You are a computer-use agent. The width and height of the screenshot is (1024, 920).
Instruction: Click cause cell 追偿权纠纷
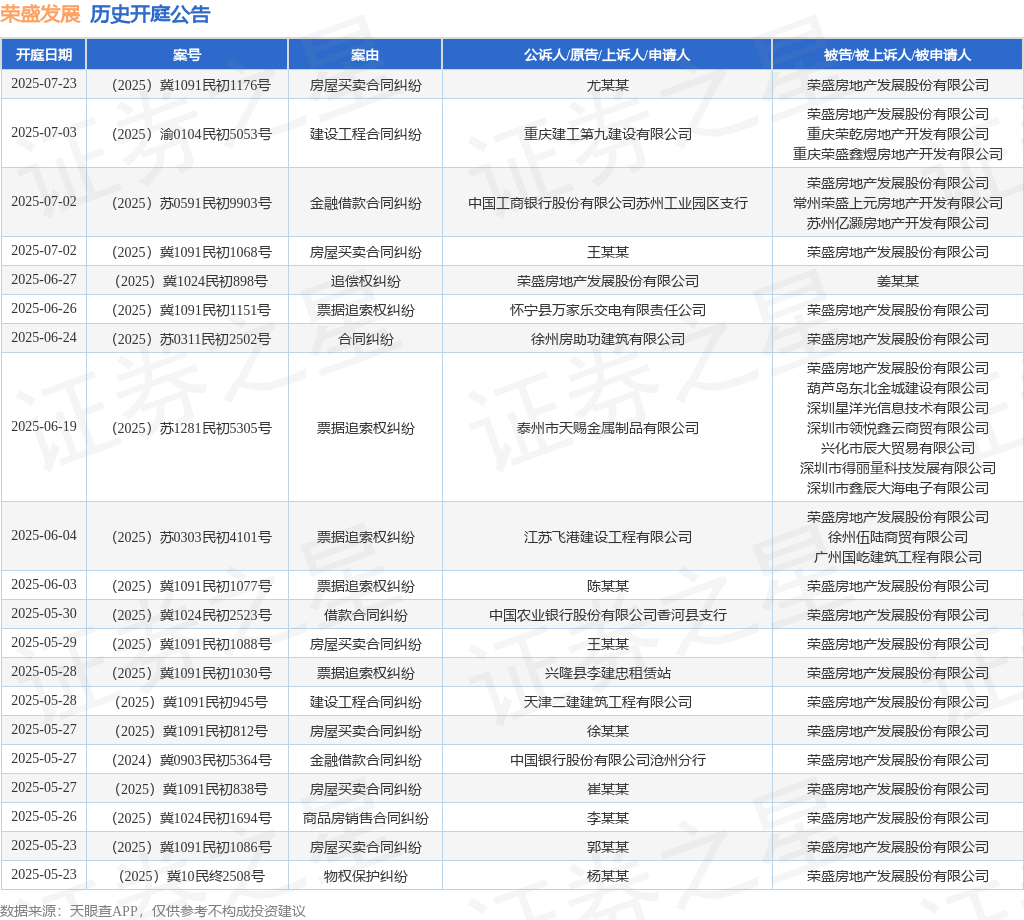click(x=365, y=281)
